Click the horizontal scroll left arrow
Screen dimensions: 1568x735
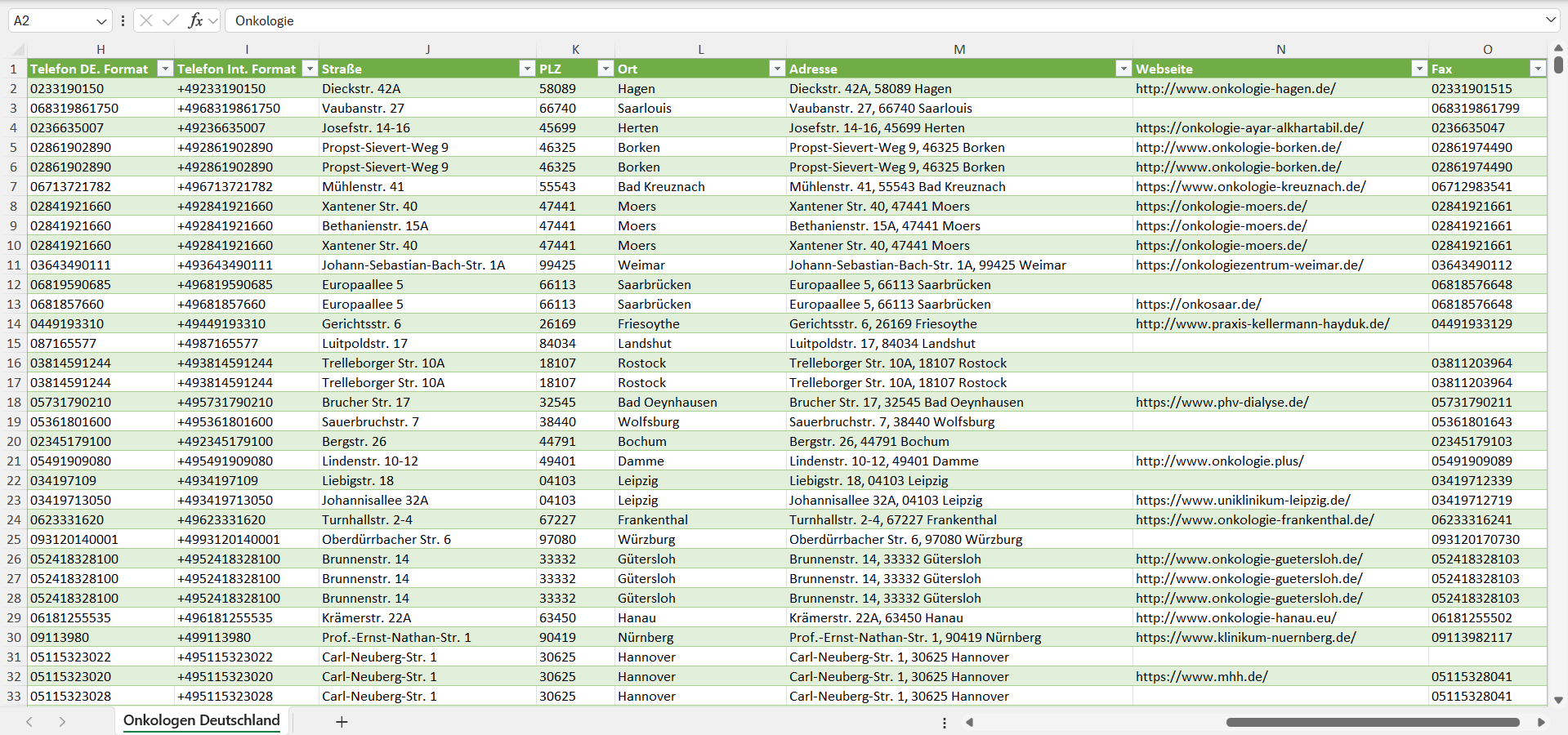coord(970,722)
